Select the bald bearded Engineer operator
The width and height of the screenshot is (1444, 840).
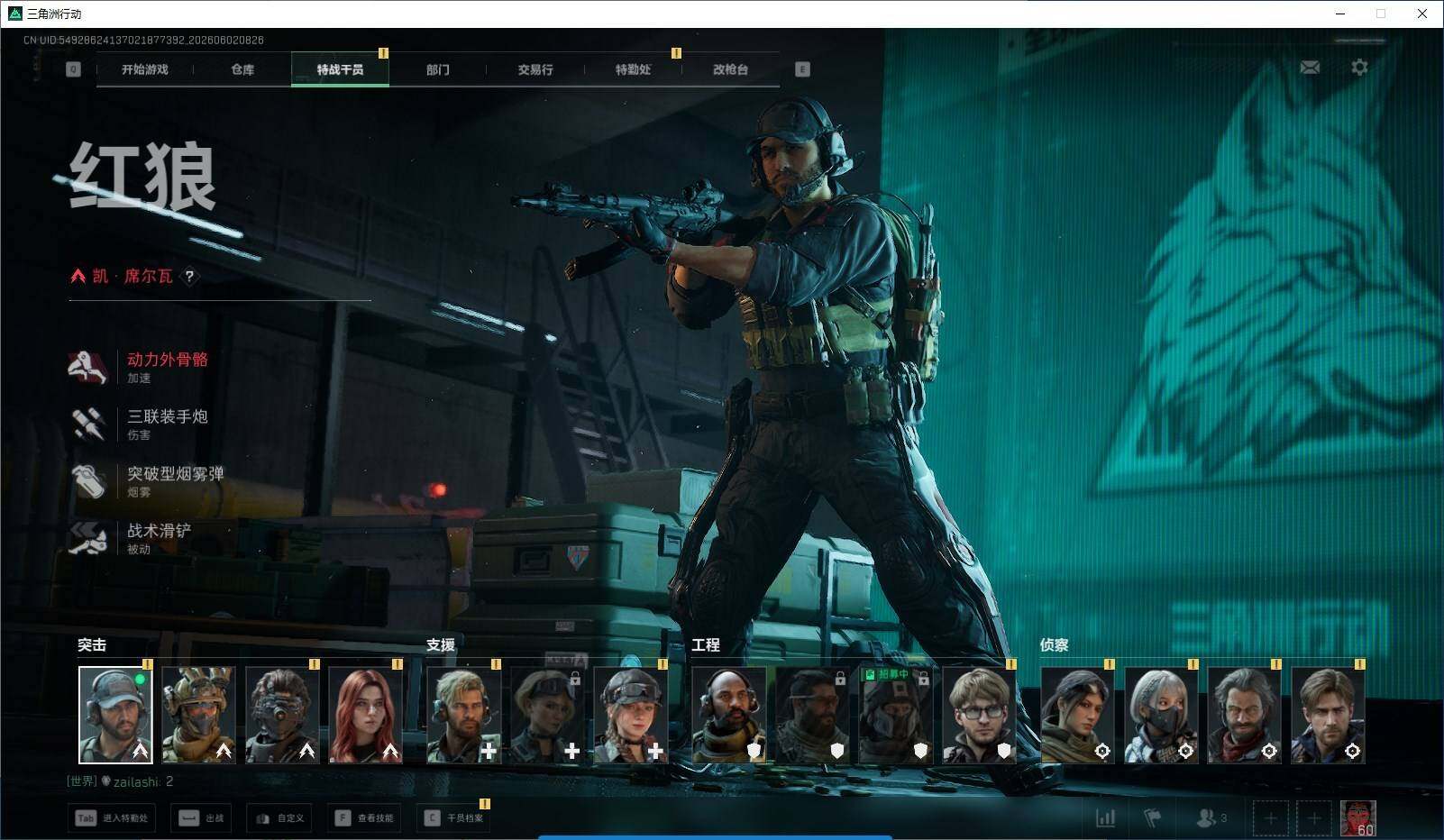(x=729, y=715)
